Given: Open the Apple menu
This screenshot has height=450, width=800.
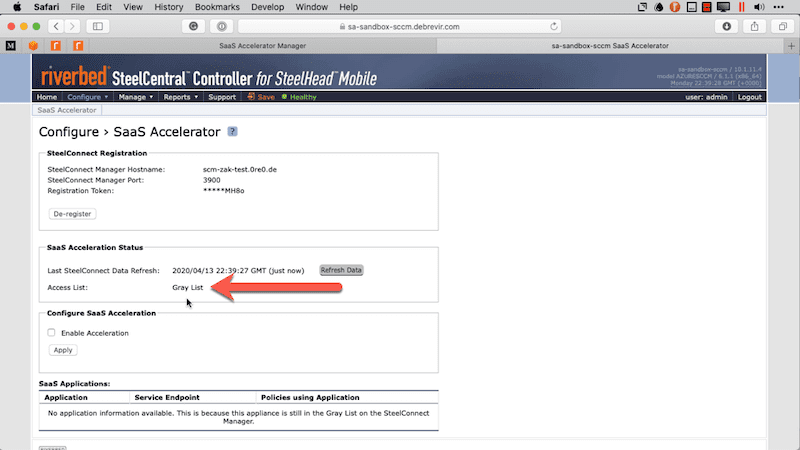Looking at the screenshot, I should [17, 7].
